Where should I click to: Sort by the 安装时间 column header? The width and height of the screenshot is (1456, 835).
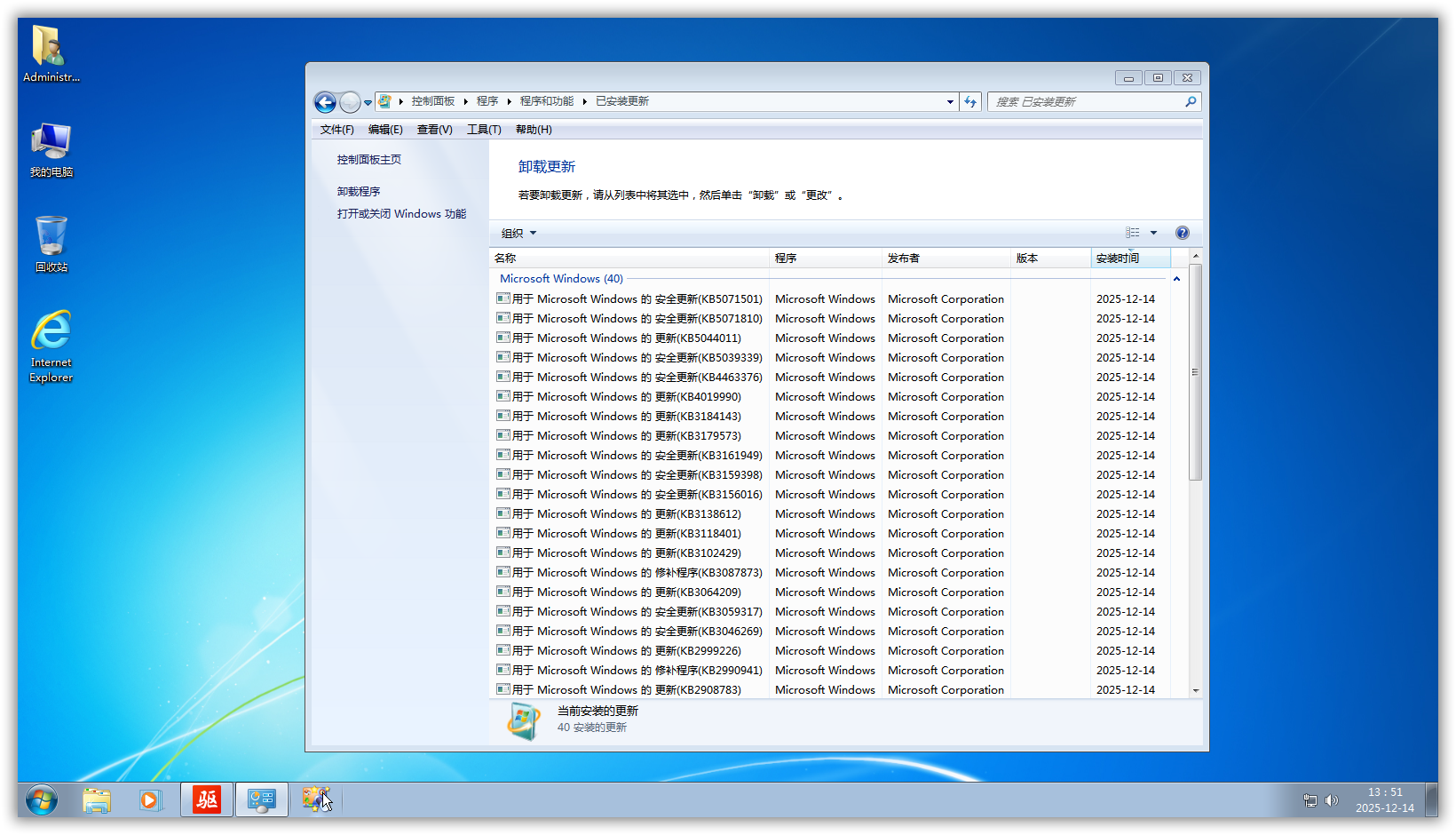coord(1131,258)
